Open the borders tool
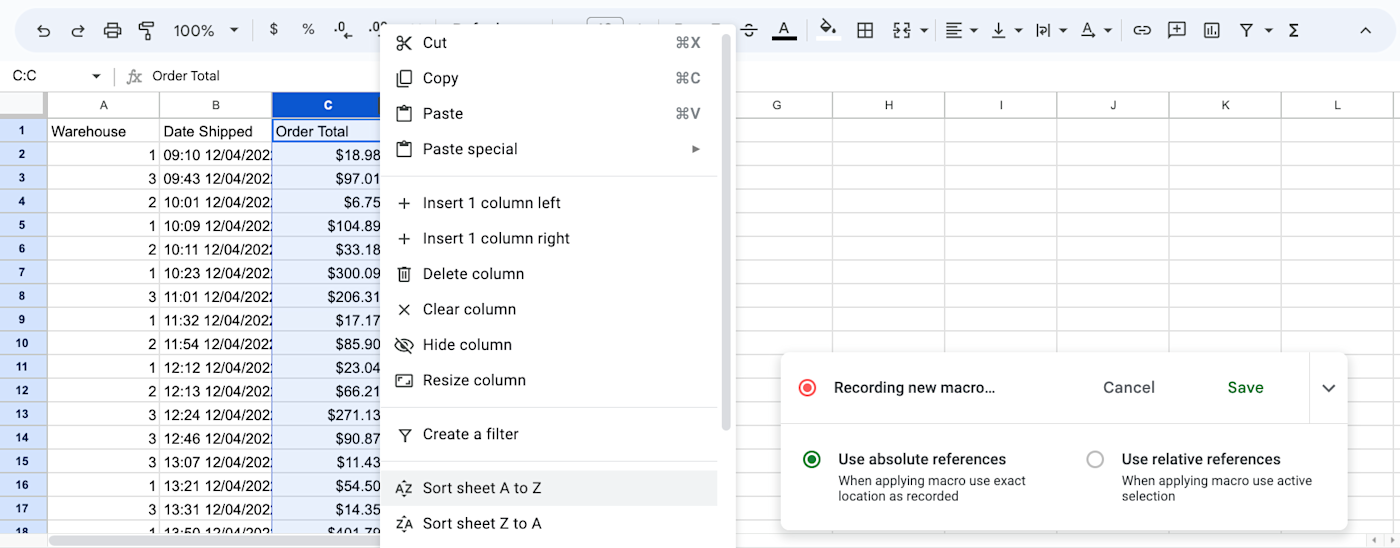The height and width of the screenshot is (548, 1400). tap(865, 30)
